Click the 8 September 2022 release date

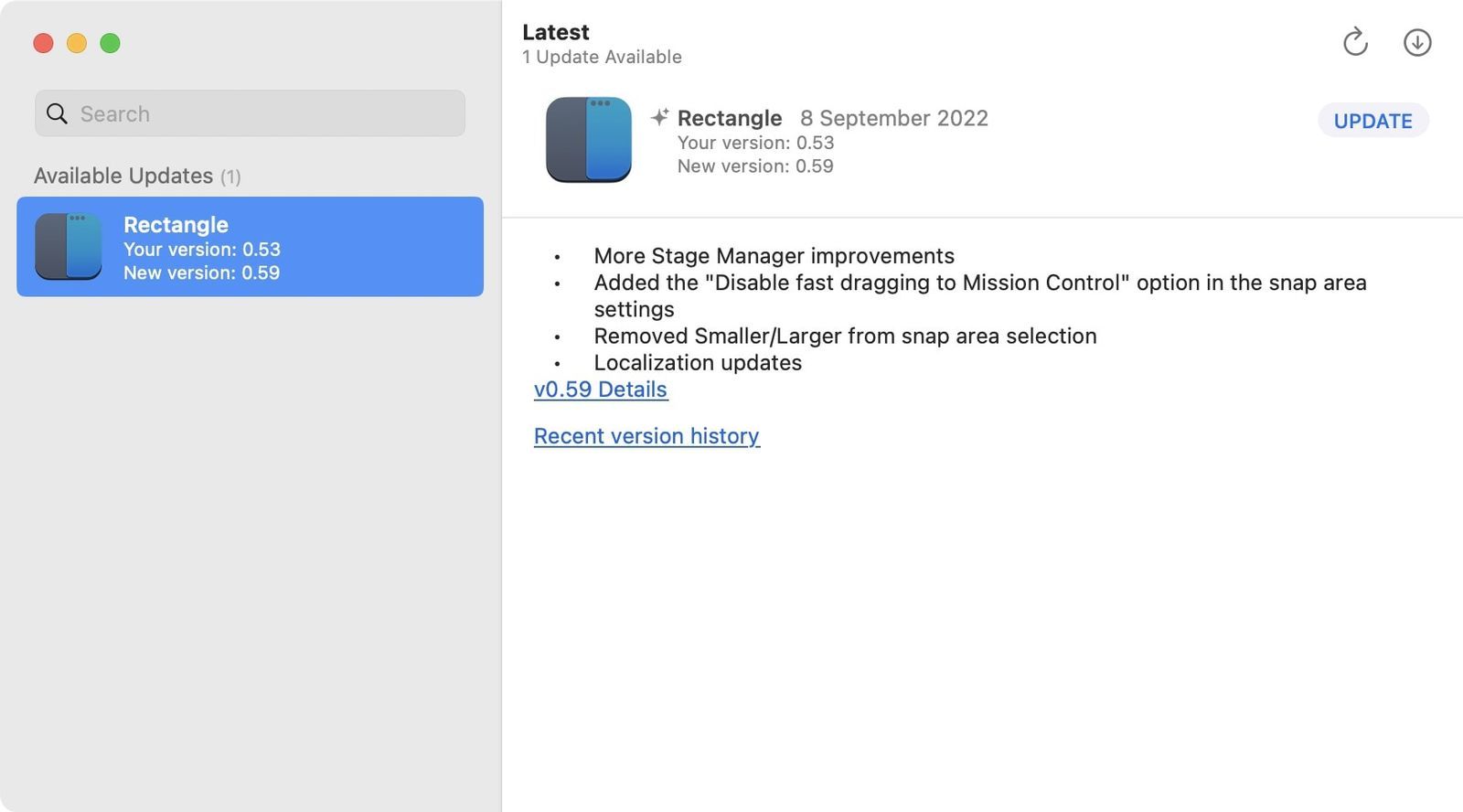point(893,118)
